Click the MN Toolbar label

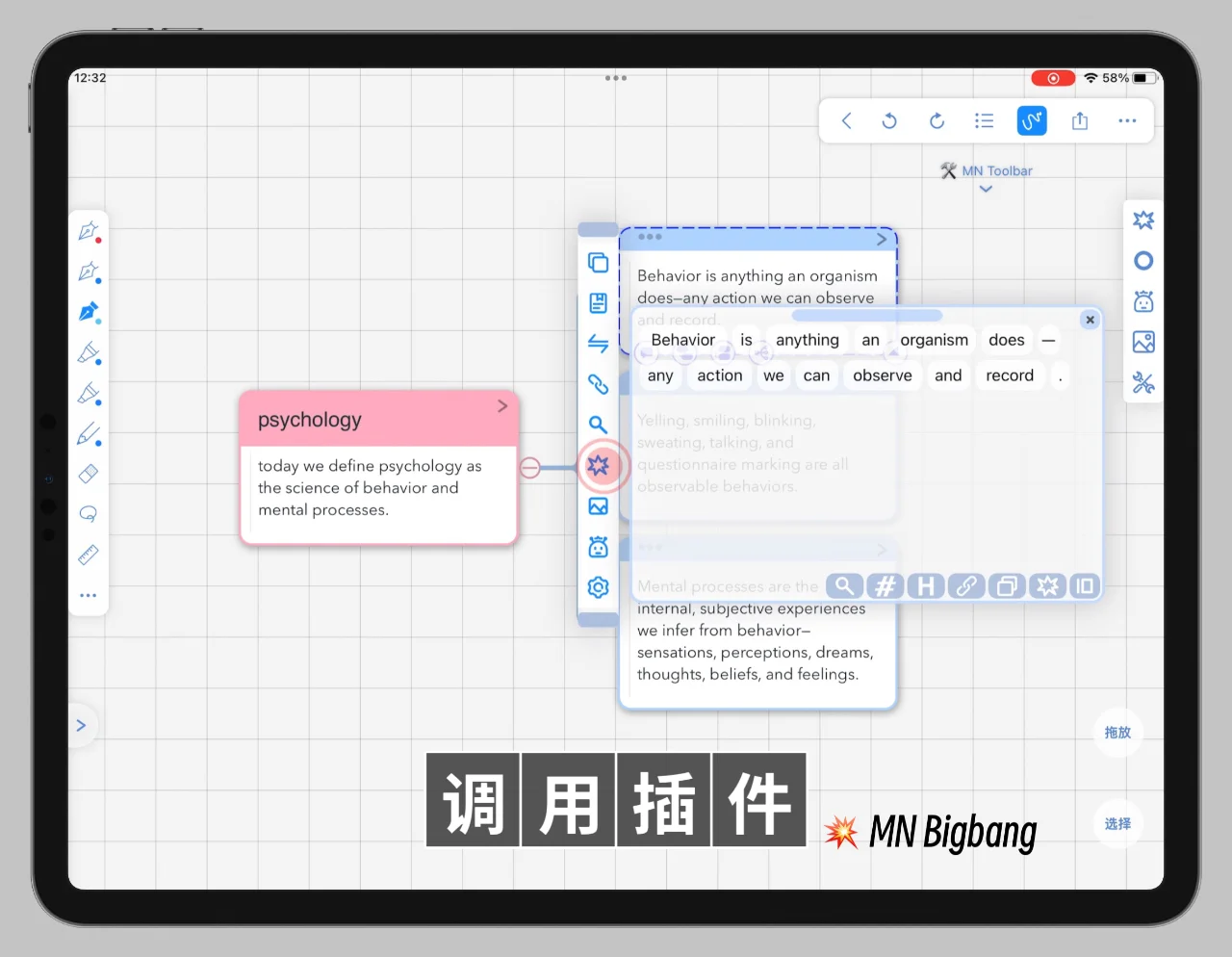point(997,170)
